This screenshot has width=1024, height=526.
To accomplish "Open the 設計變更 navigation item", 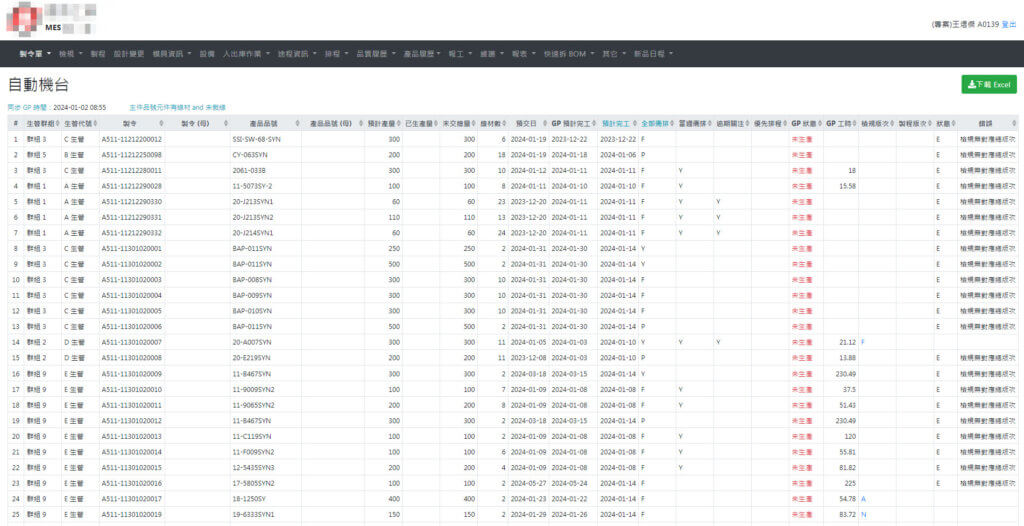I will click(129, 53).
